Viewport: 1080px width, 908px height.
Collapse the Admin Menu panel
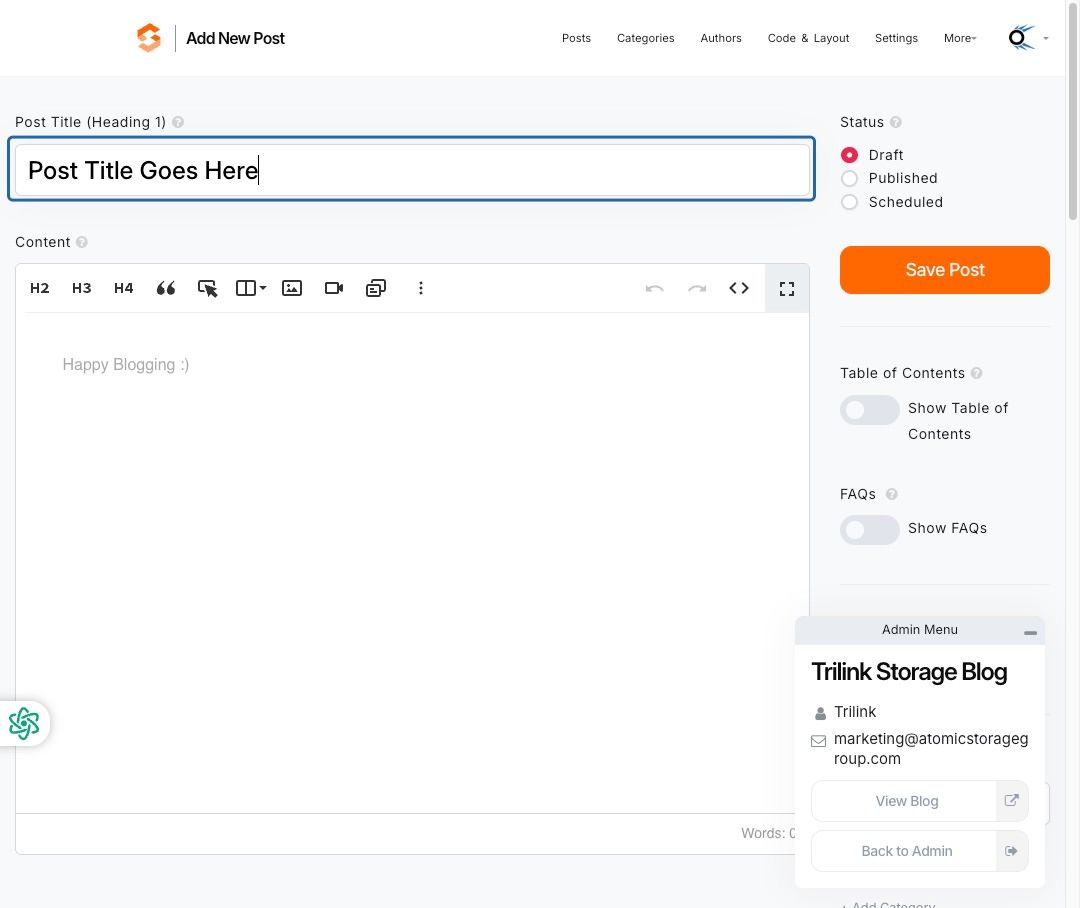point(1030,632)
